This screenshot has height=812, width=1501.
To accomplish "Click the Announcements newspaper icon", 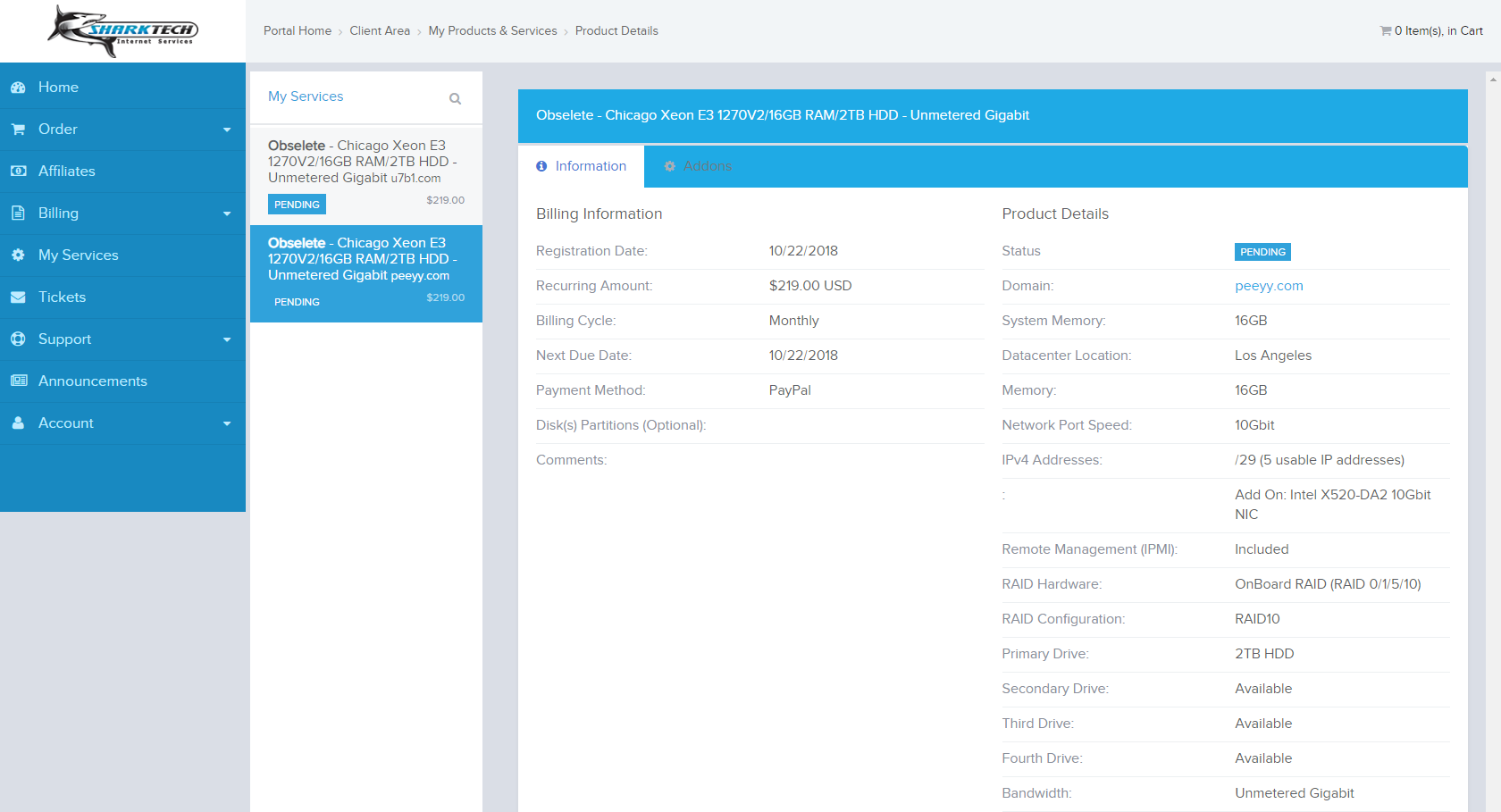I will pyautogui.click(x=18, y=381).
